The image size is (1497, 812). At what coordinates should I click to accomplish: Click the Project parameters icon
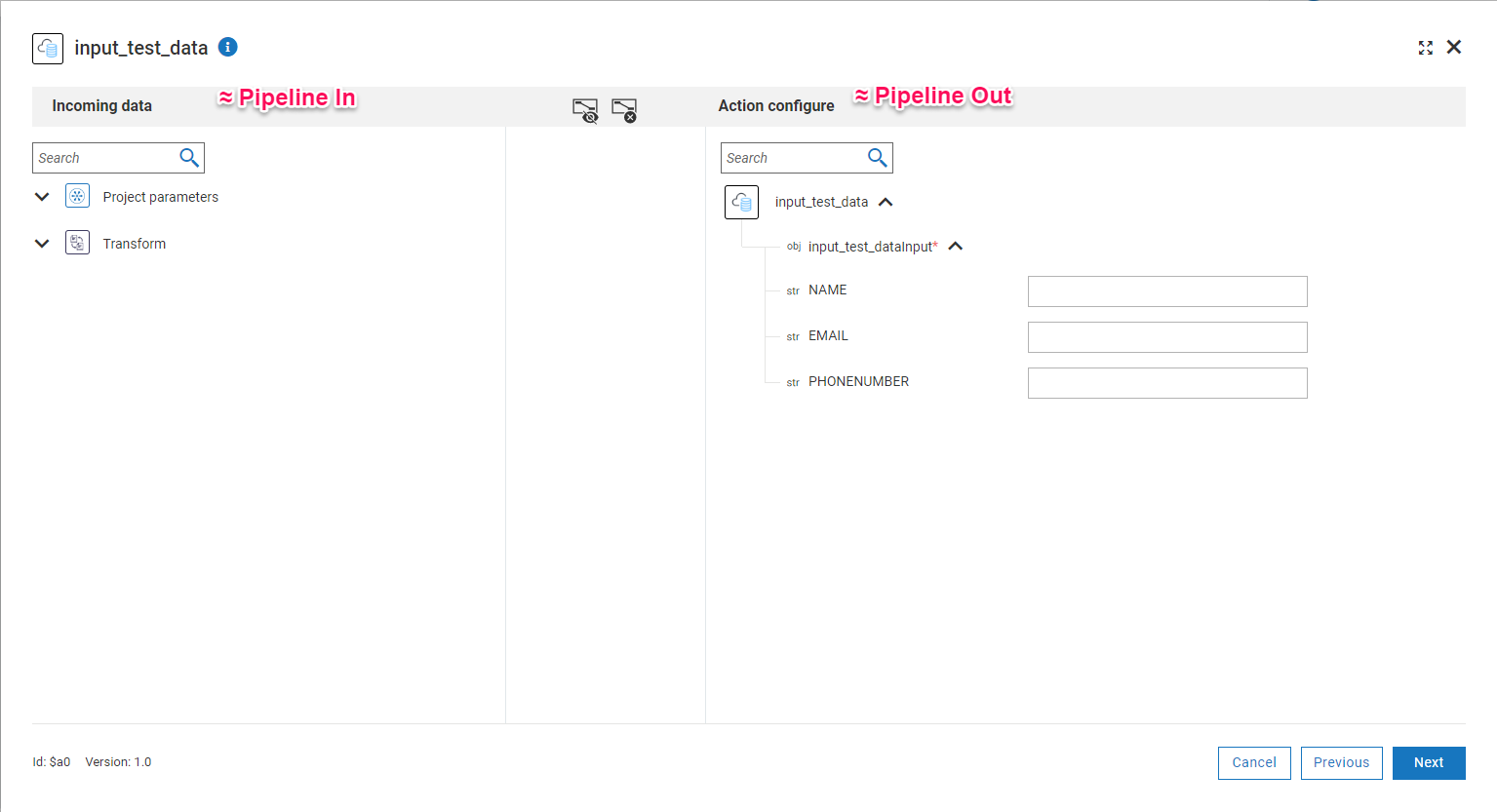pos(77,196)
